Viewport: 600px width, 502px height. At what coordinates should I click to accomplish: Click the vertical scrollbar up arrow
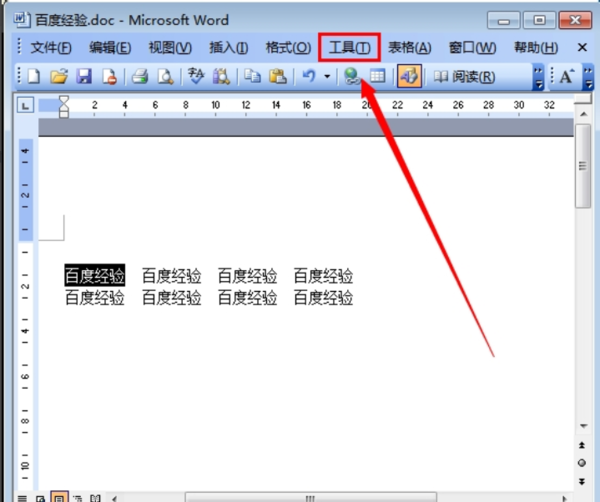pyautogui.click(x=584, y=114)
